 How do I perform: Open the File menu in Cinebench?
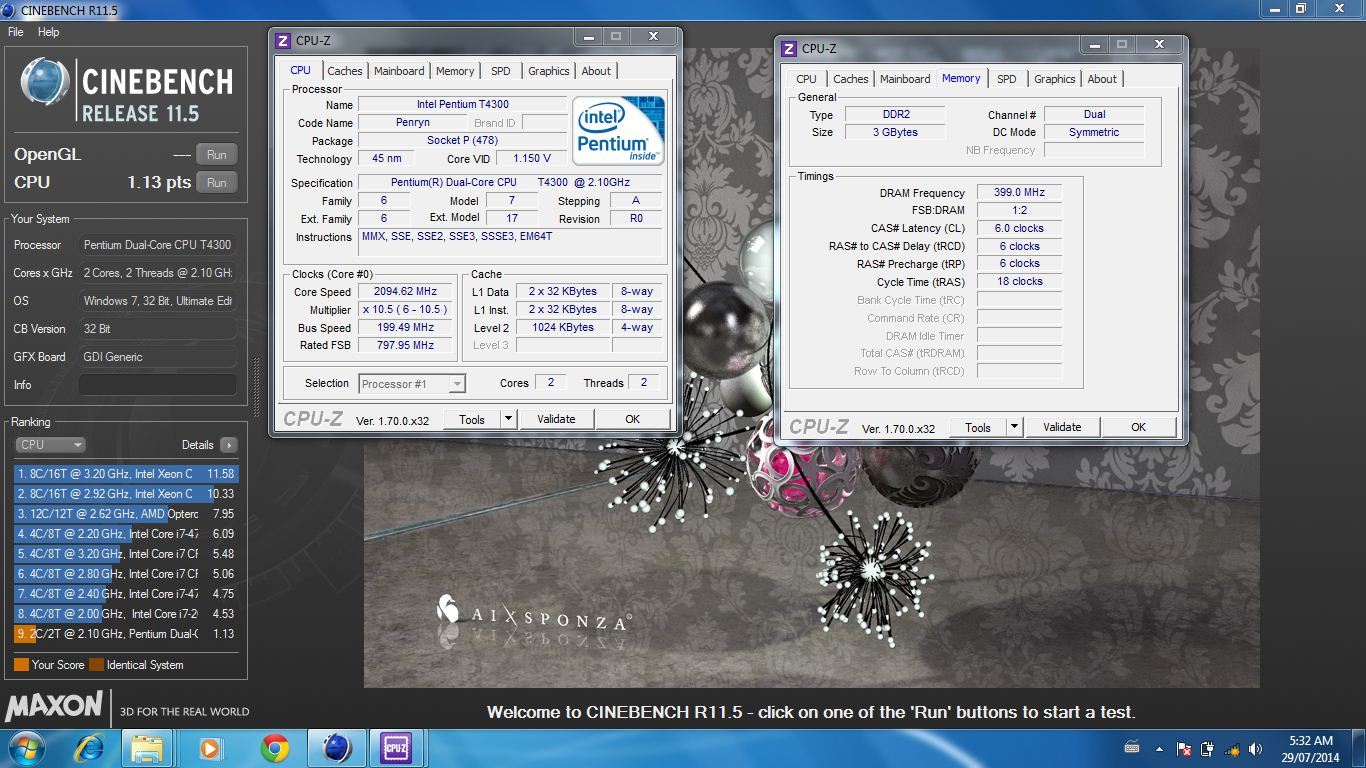[16, 32]
